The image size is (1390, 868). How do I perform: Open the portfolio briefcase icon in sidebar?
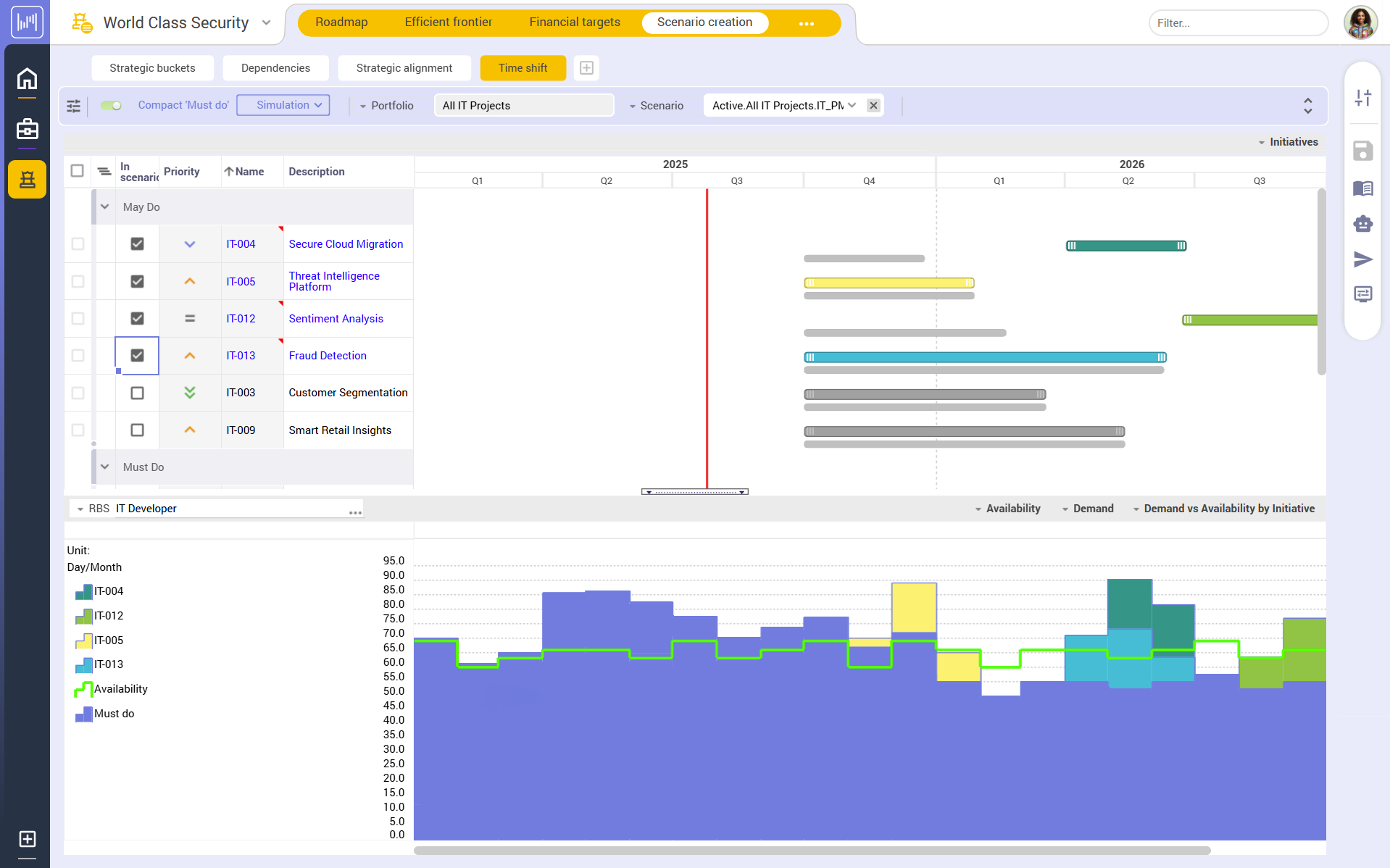27,130
